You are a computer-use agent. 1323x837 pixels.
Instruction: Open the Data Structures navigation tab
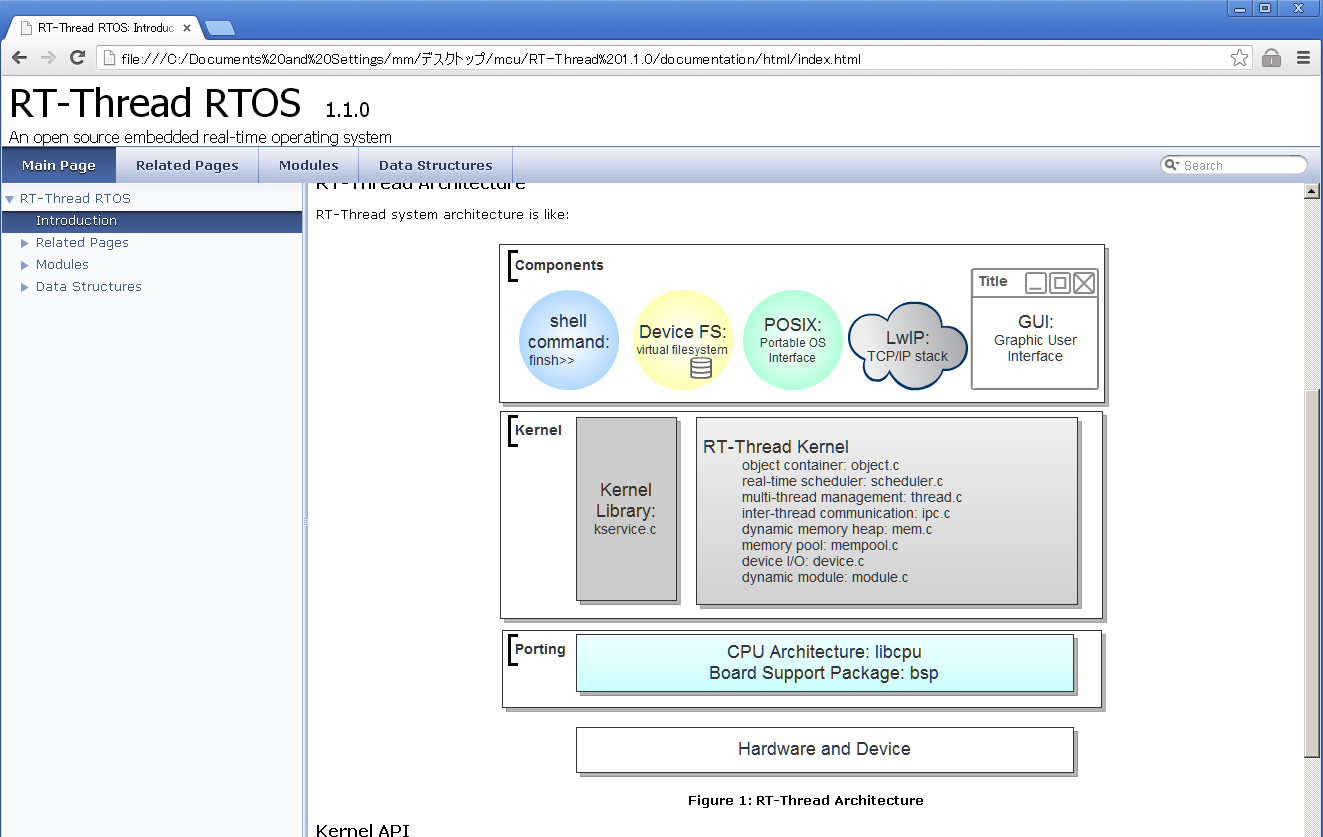(435, 165)
